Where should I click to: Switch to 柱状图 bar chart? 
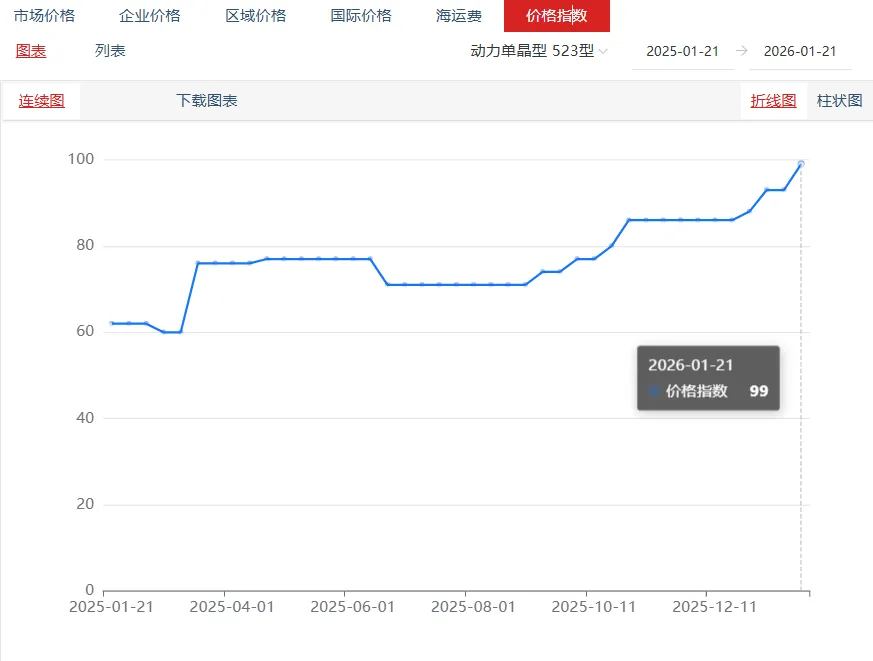tap(840, 101)
